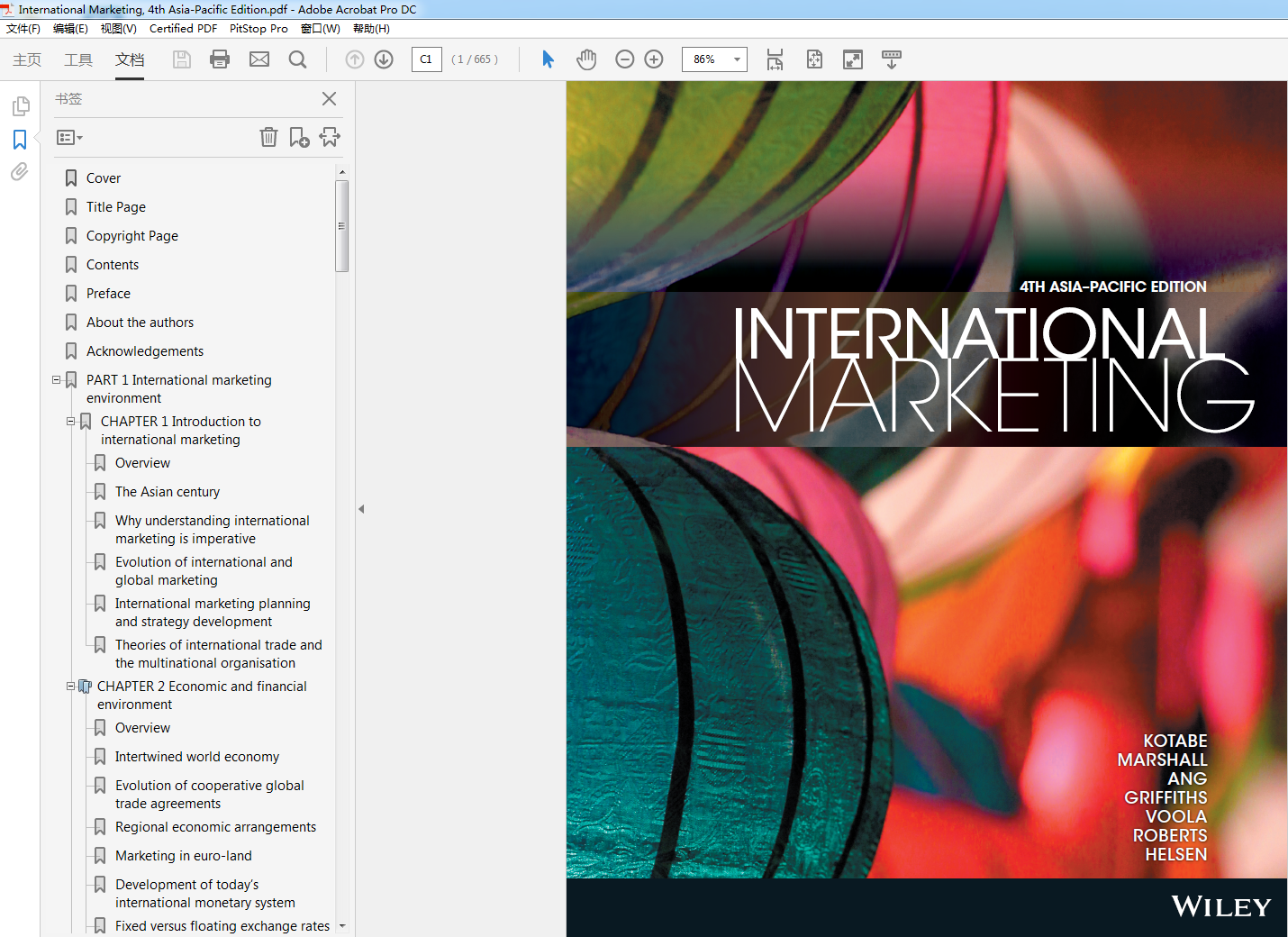Click bookmarks scroll up arrow
The height and width of the screenshot is (937, 1288).
click(x=342, y=172)
